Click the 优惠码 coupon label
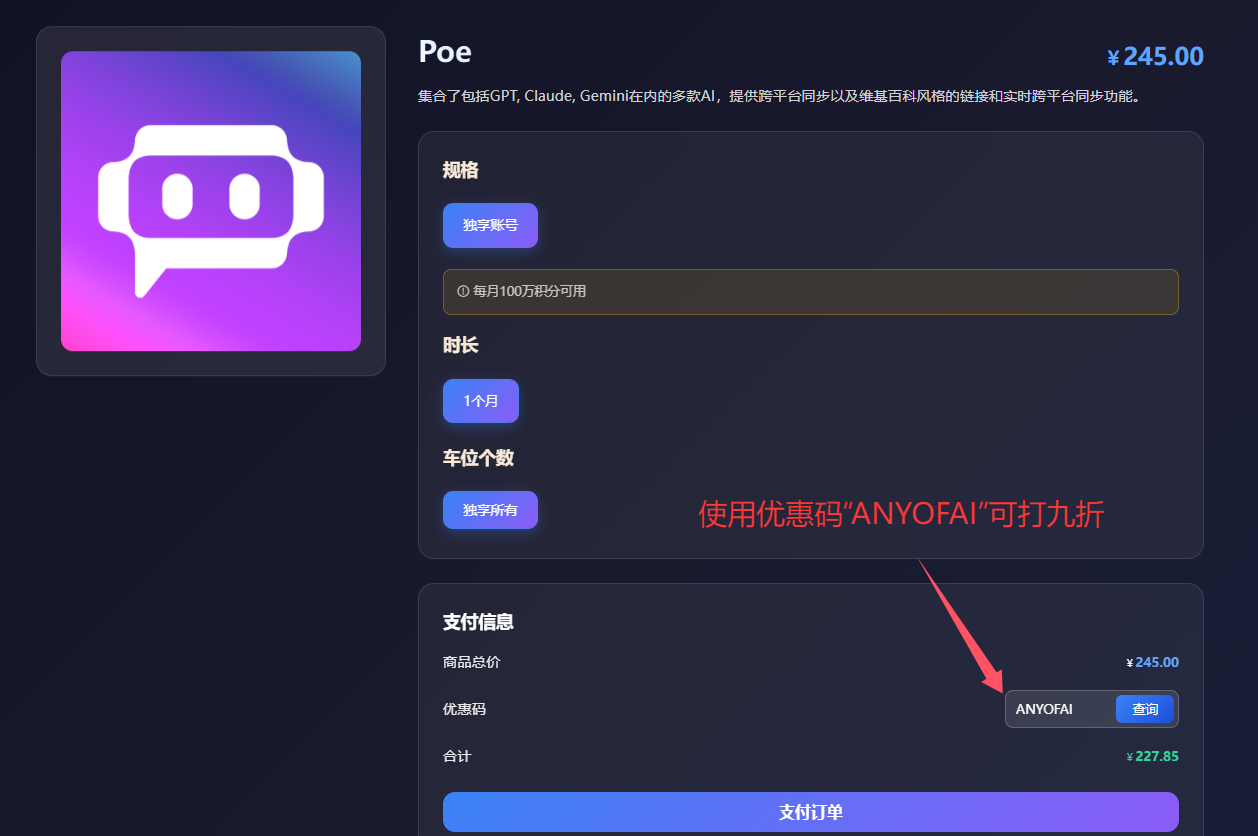 464,709
